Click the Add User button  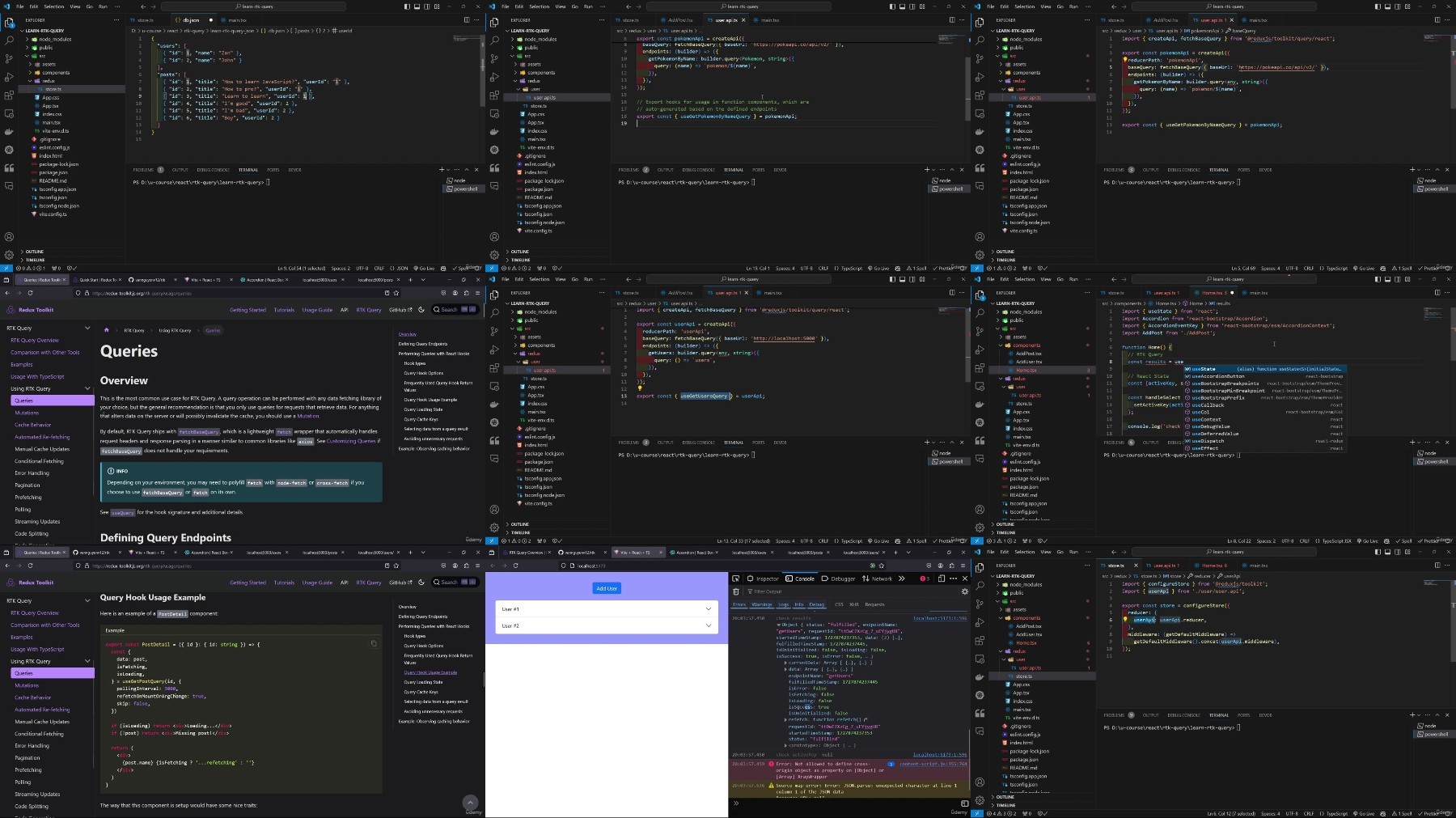pyautogui.click(x=607, y=588)
